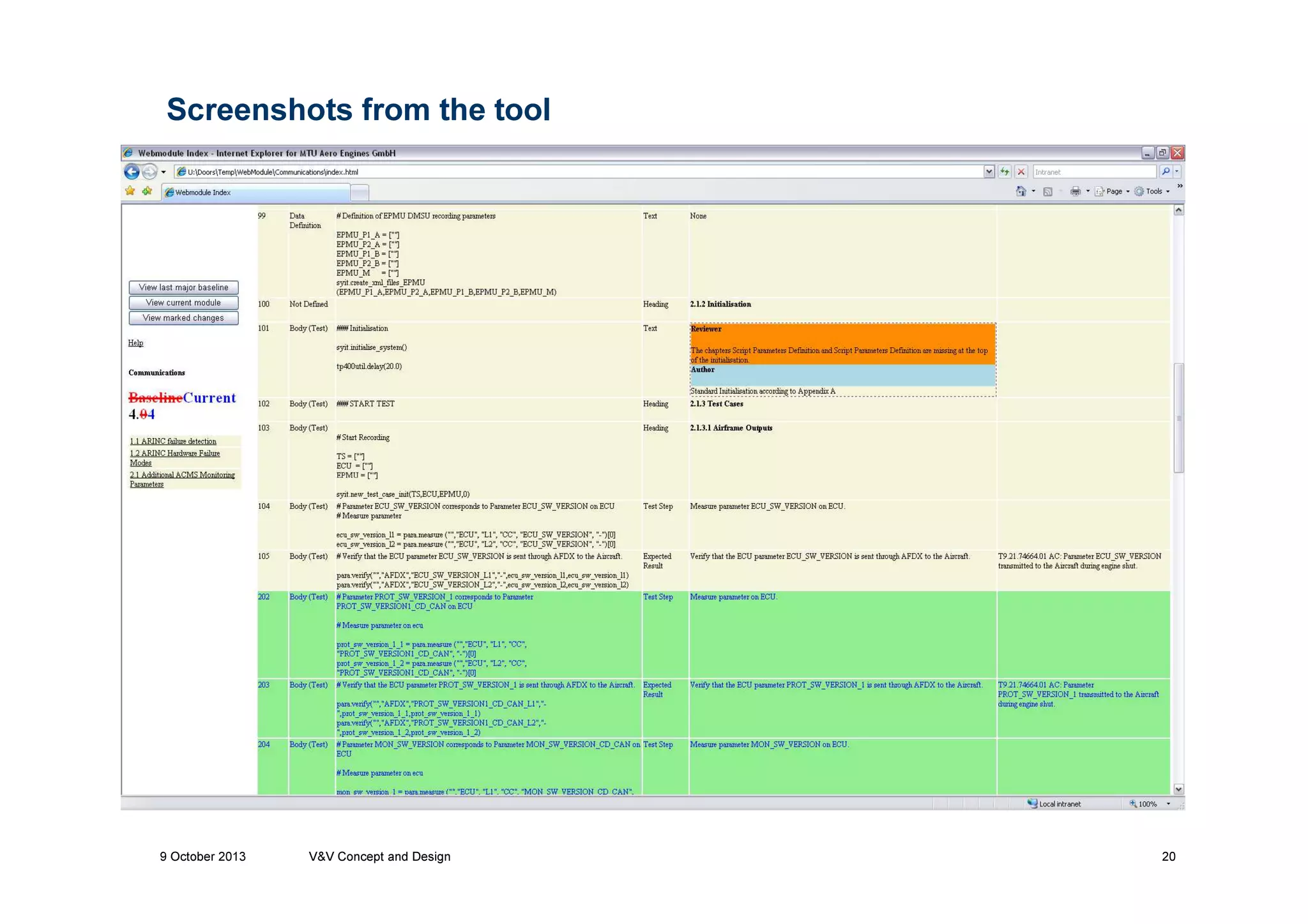
Task: Click the Forward navigation arrow
Action: pyautogui.click(x=149, y=172)
